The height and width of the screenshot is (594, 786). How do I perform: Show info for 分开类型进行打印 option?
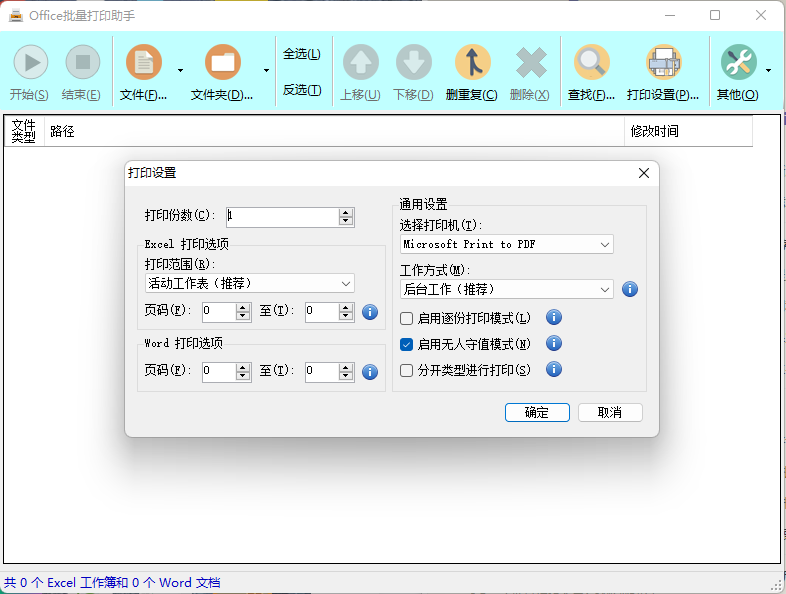554,369
